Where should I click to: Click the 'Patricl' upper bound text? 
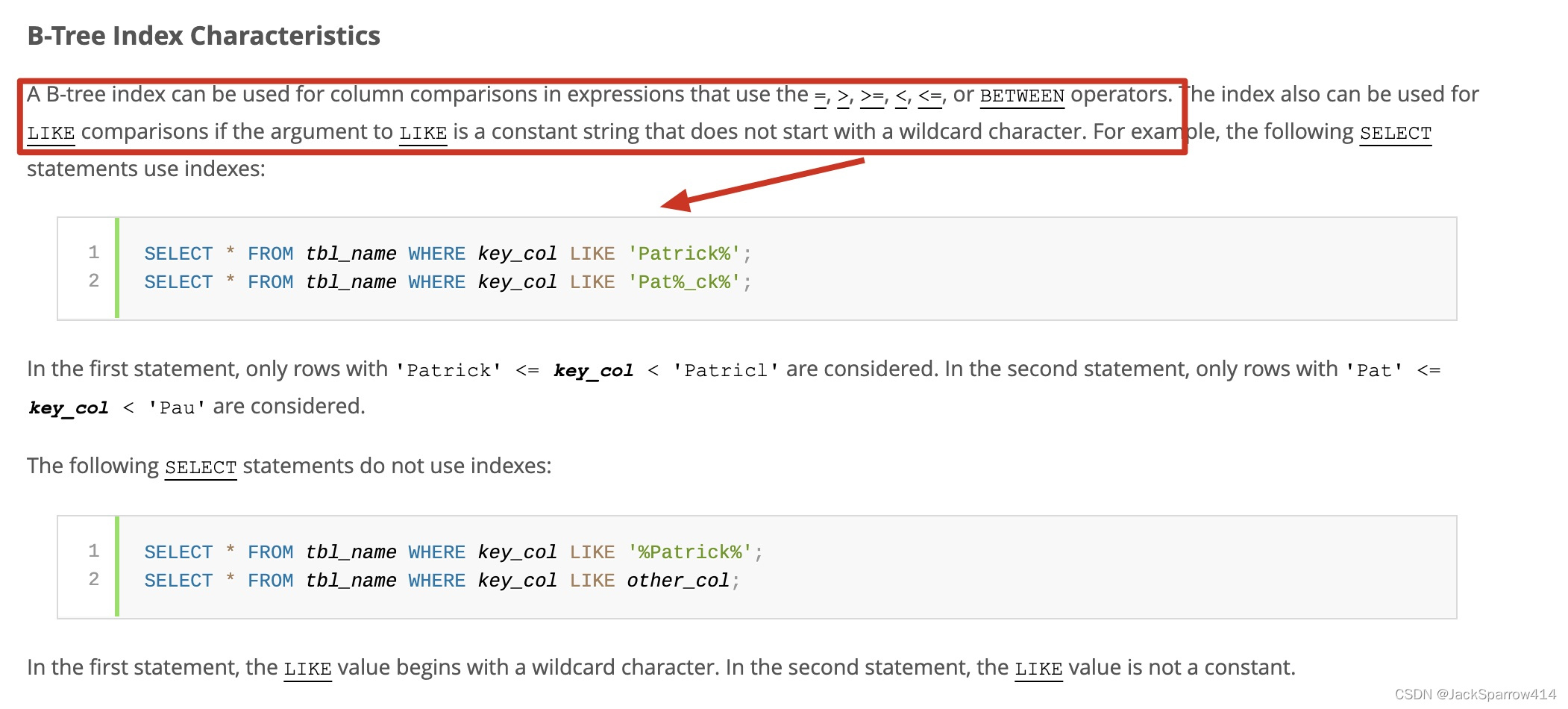click(x=726, y=370)
